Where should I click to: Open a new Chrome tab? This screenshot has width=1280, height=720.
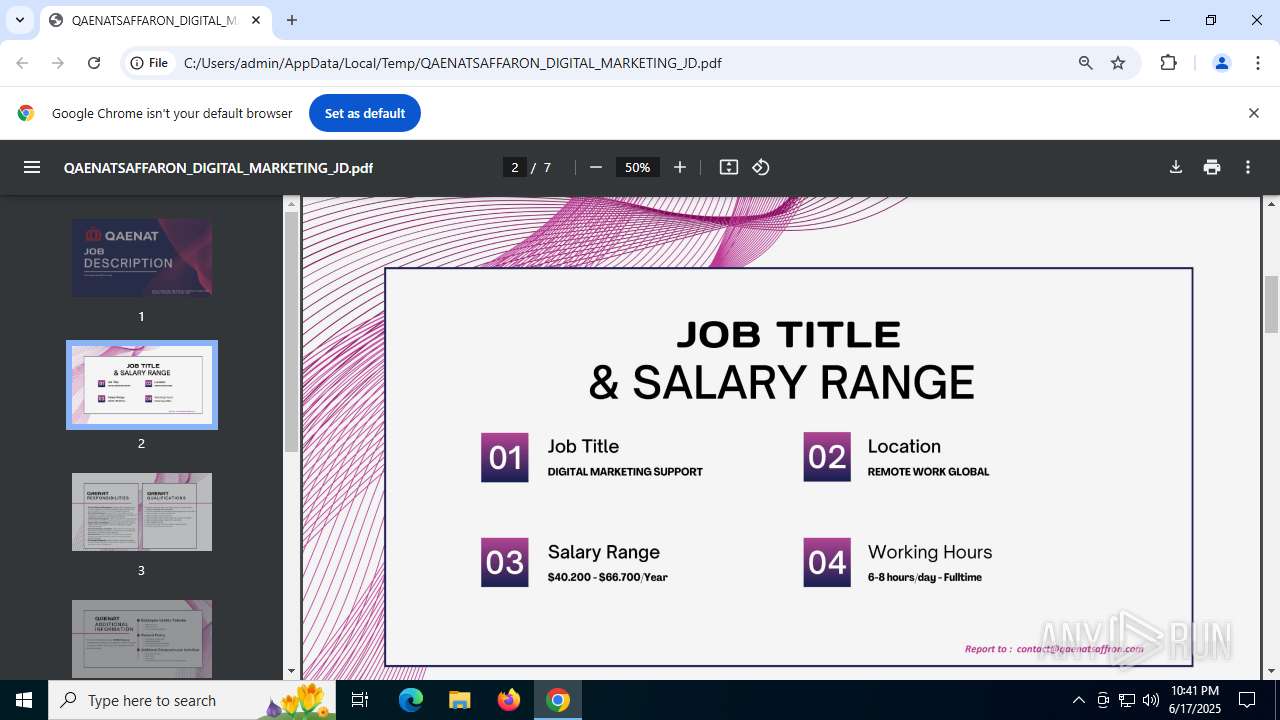pyautogui.click(x=292, y=20)
